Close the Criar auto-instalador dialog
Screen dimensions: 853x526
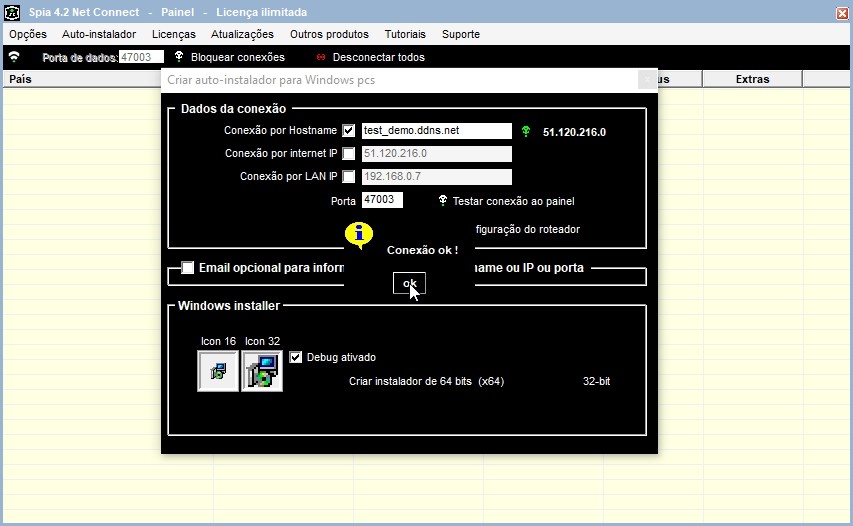(647, 80)
